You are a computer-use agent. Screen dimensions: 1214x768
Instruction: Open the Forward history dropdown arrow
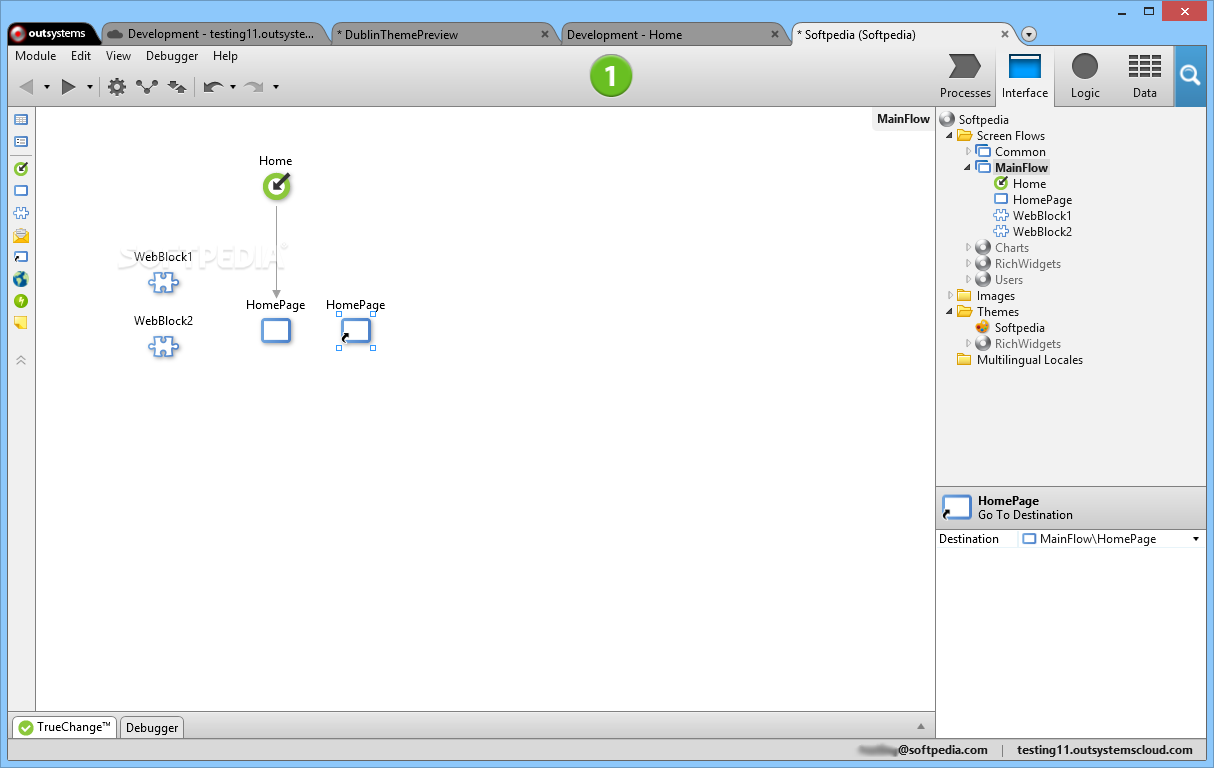(89, 87)
